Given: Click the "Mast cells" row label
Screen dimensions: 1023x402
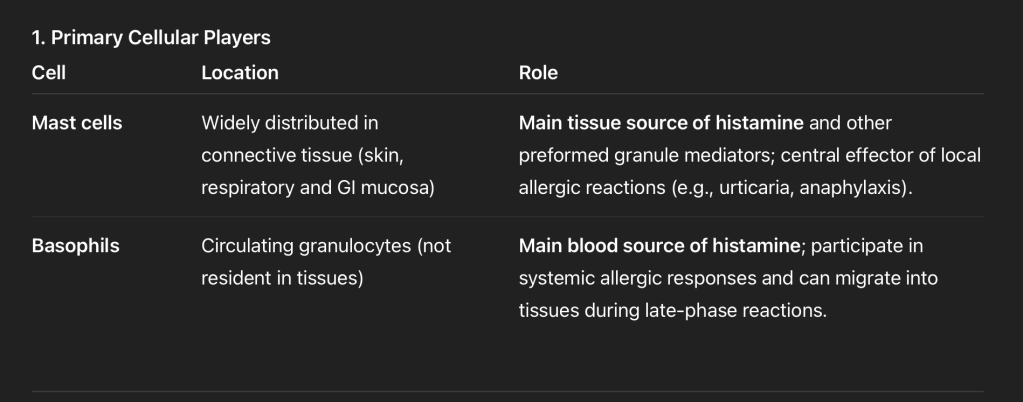Looking at the screenshot, I should coord(77,123).
